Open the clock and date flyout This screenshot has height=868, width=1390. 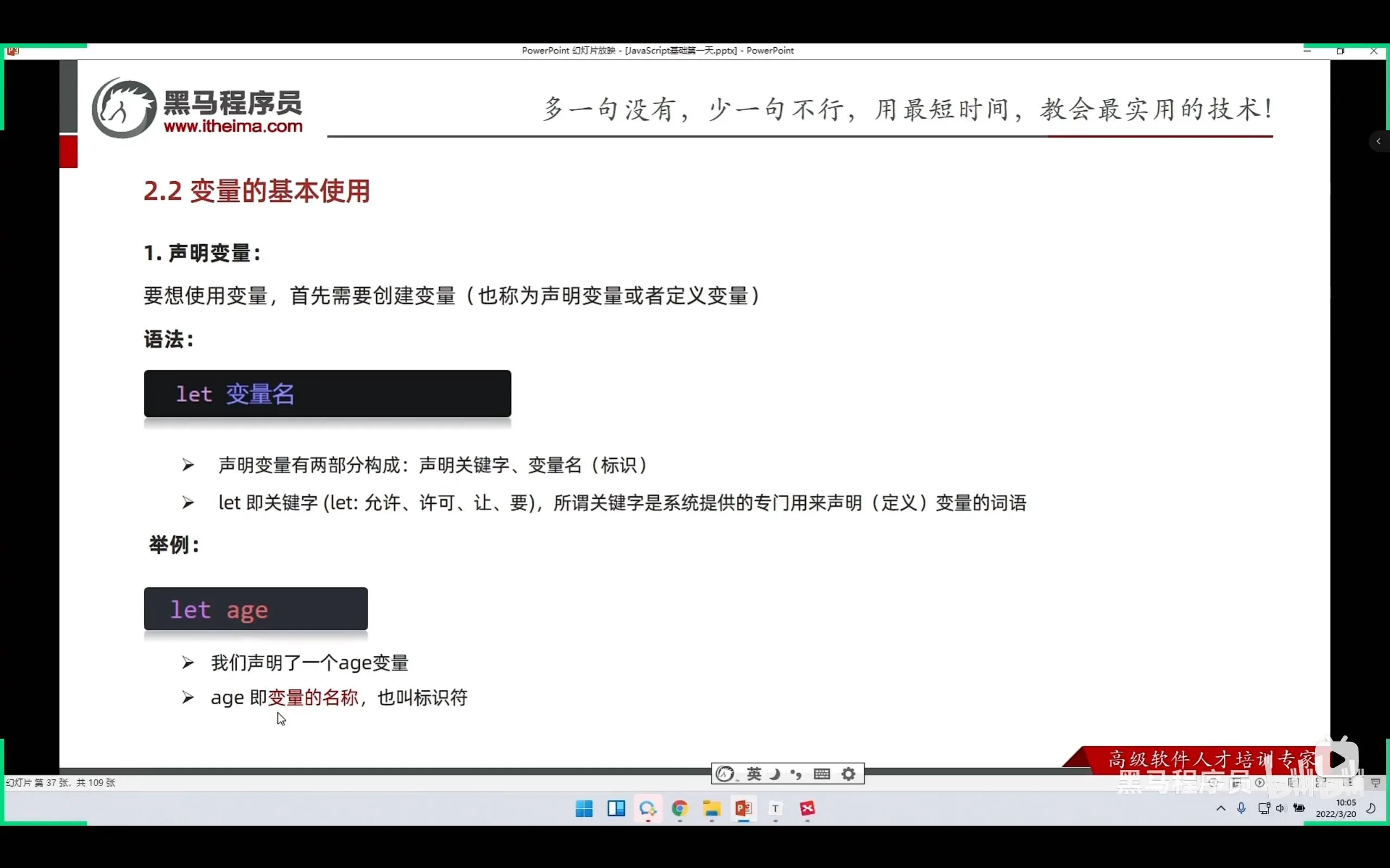1336,808
